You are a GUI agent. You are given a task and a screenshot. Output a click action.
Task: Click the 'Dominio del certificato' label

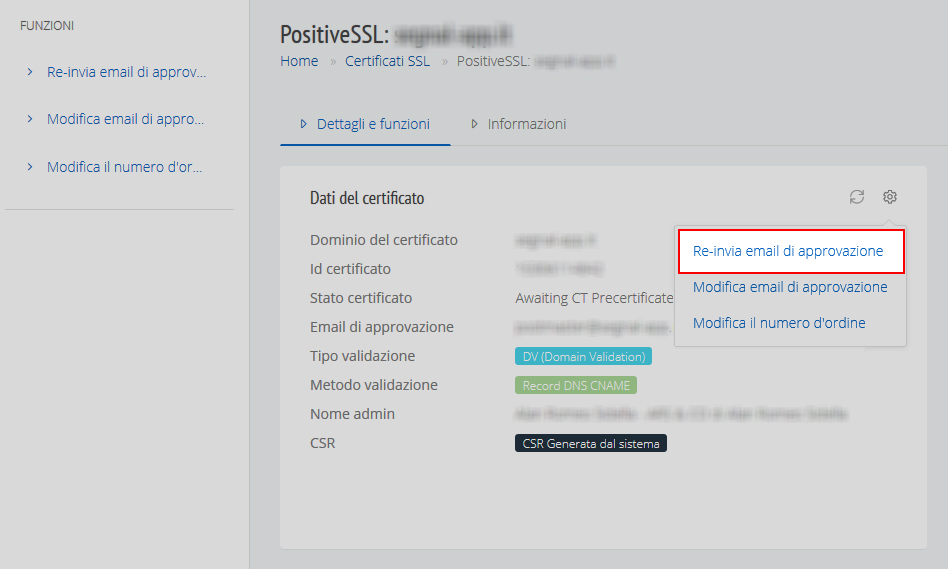[x=384, y=240]
